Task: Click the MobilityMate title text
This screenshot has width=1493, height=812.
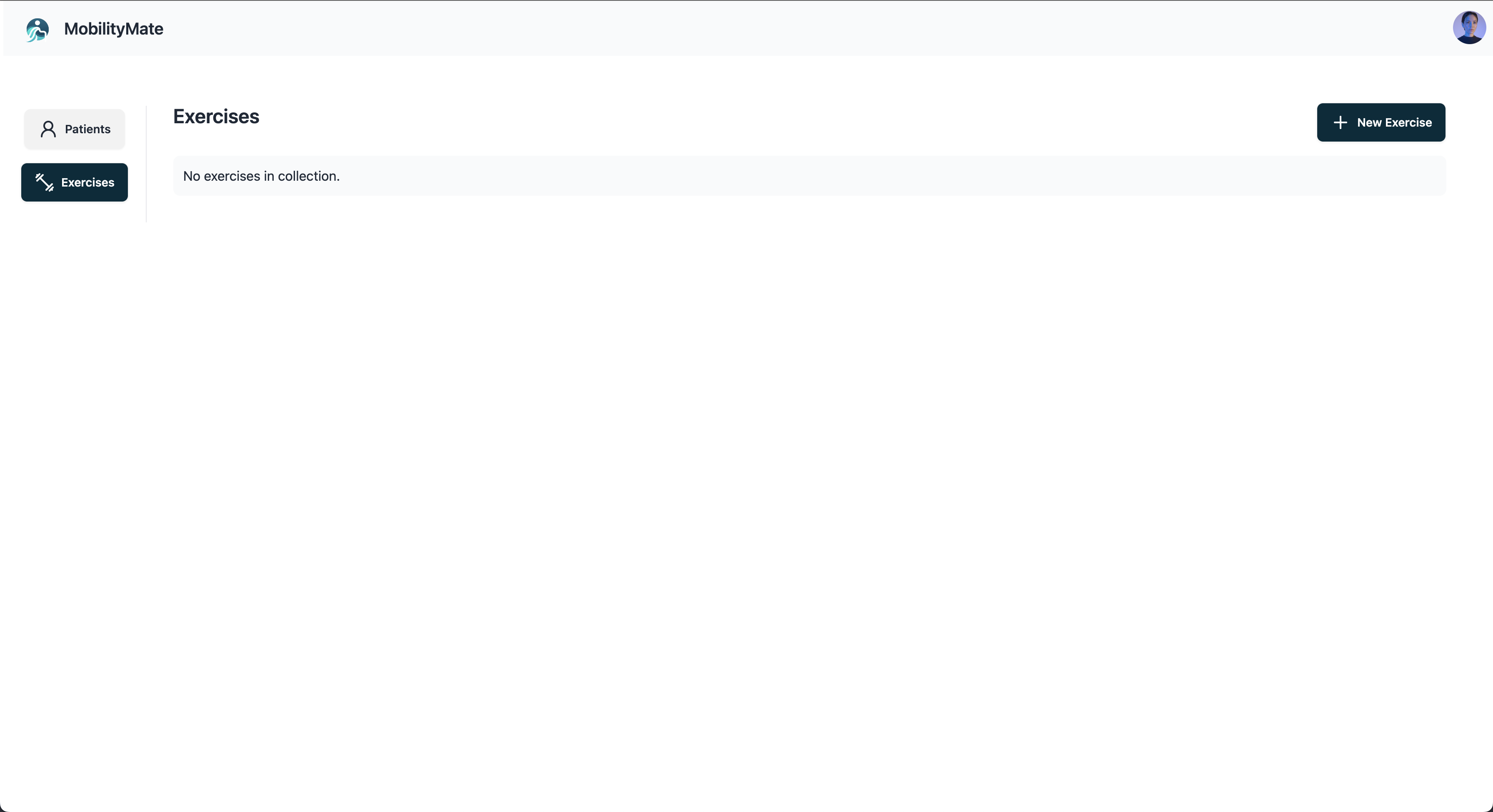Action: click(114, 29)
